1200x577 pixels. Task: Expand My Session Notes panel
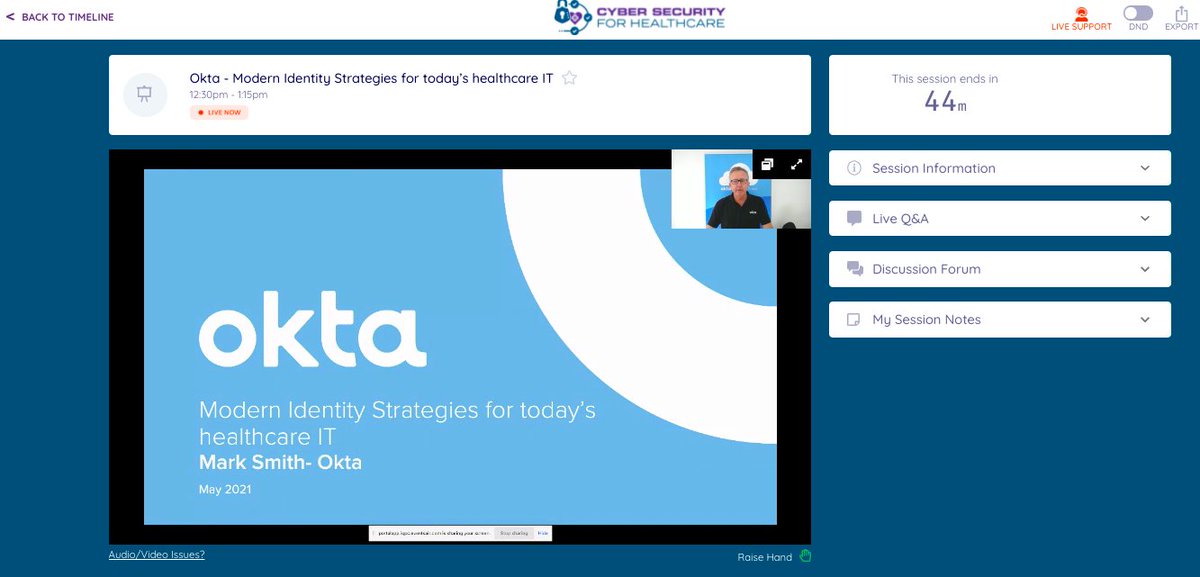coord(1000,319)
